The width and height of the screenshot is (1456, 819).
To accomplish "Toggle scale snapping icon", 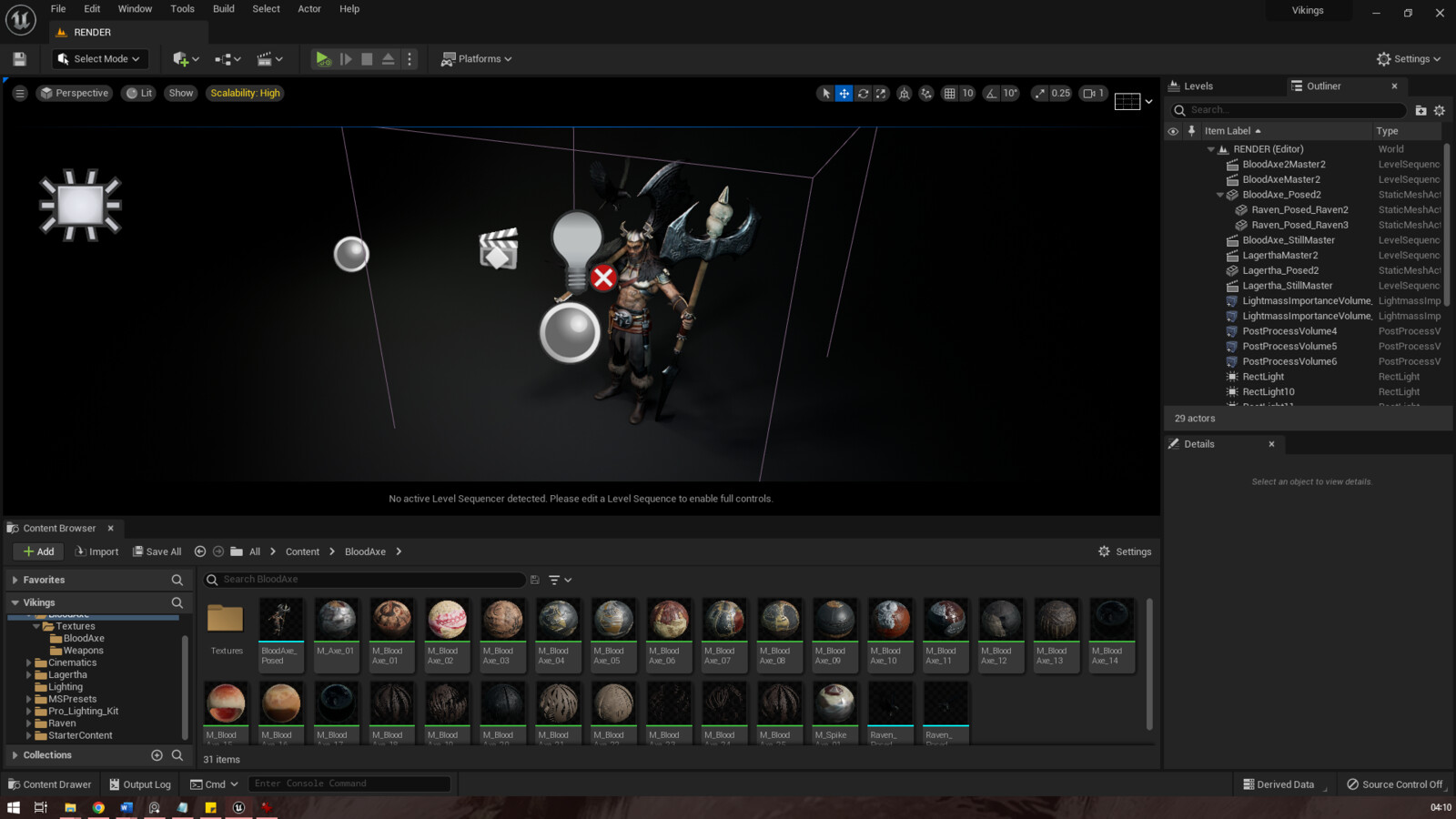I will 1040,93.
